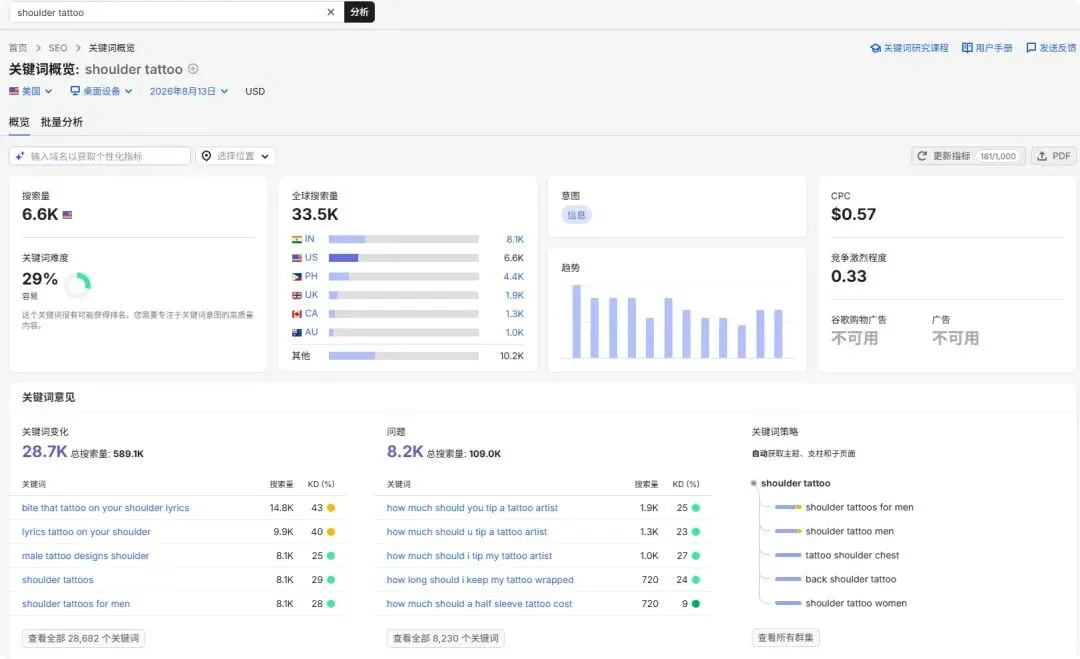Open the 8.2K questions total
The width and height of the screenshot is (1080, 659).
404,451
